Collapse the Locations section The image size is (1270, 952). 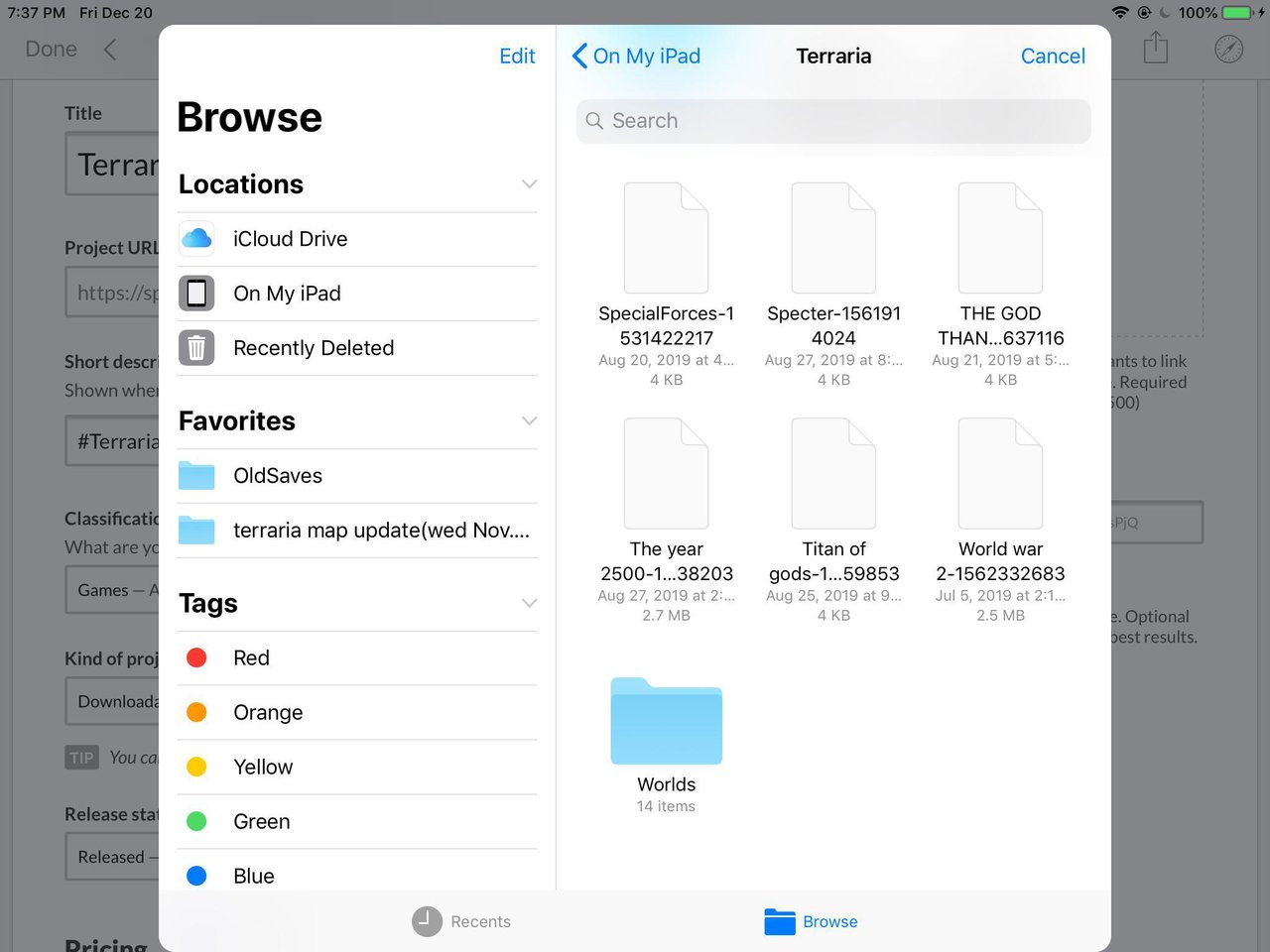click(x=529, y=184)
